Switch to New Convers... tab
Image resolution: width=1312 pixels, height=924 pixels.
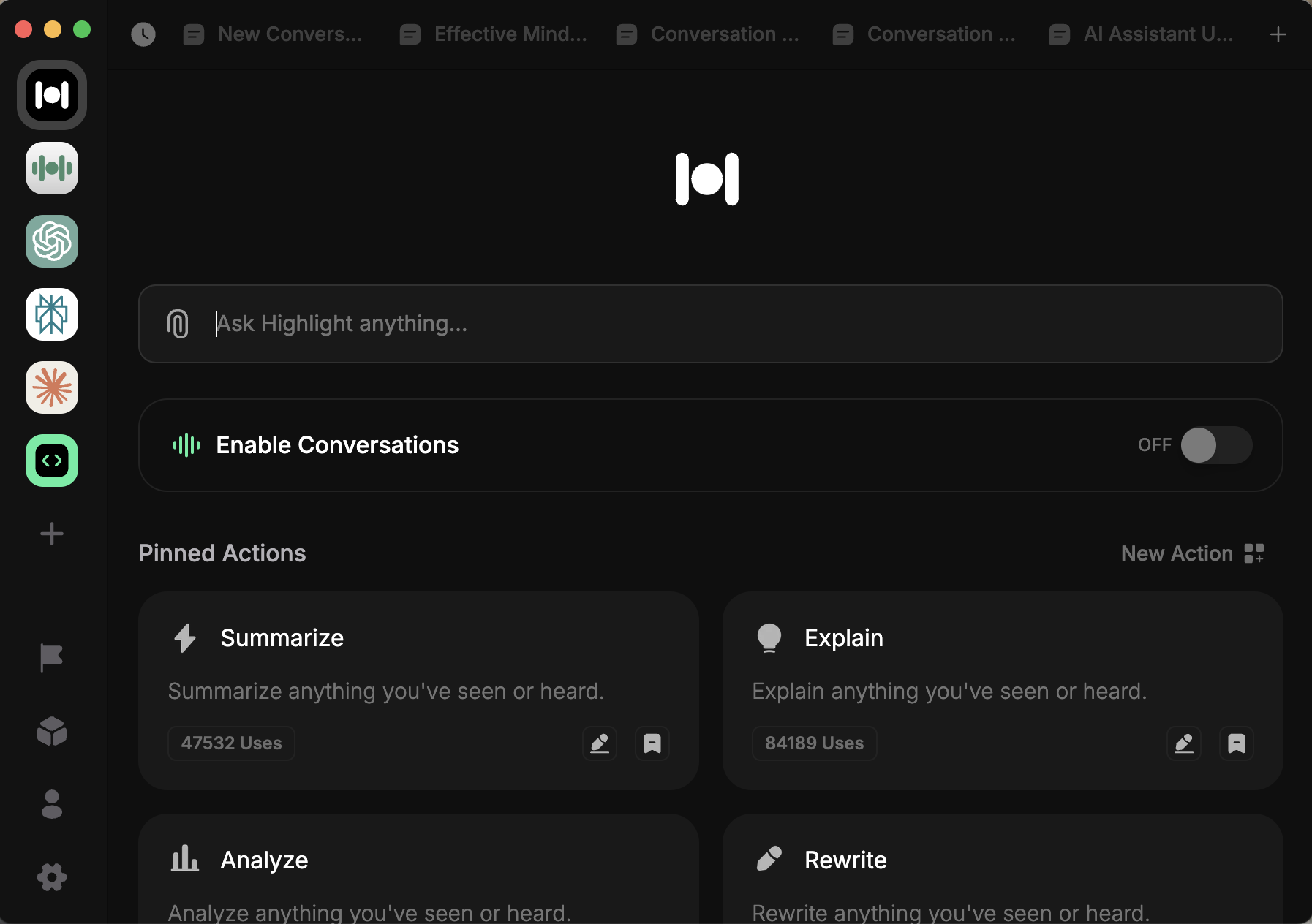(x=274, y=34)
